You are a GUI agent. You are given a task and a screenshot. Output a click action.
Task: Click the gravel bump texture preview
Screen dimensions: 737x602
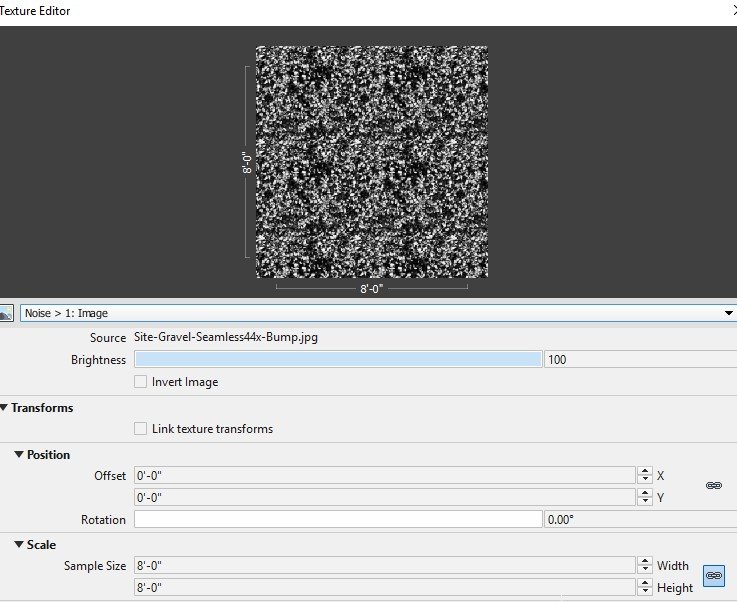372,161
